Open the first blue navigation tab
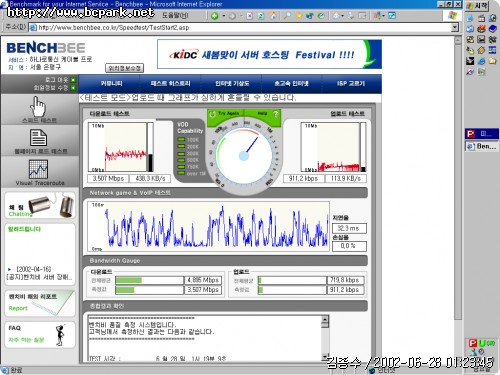 coord(111,83)
